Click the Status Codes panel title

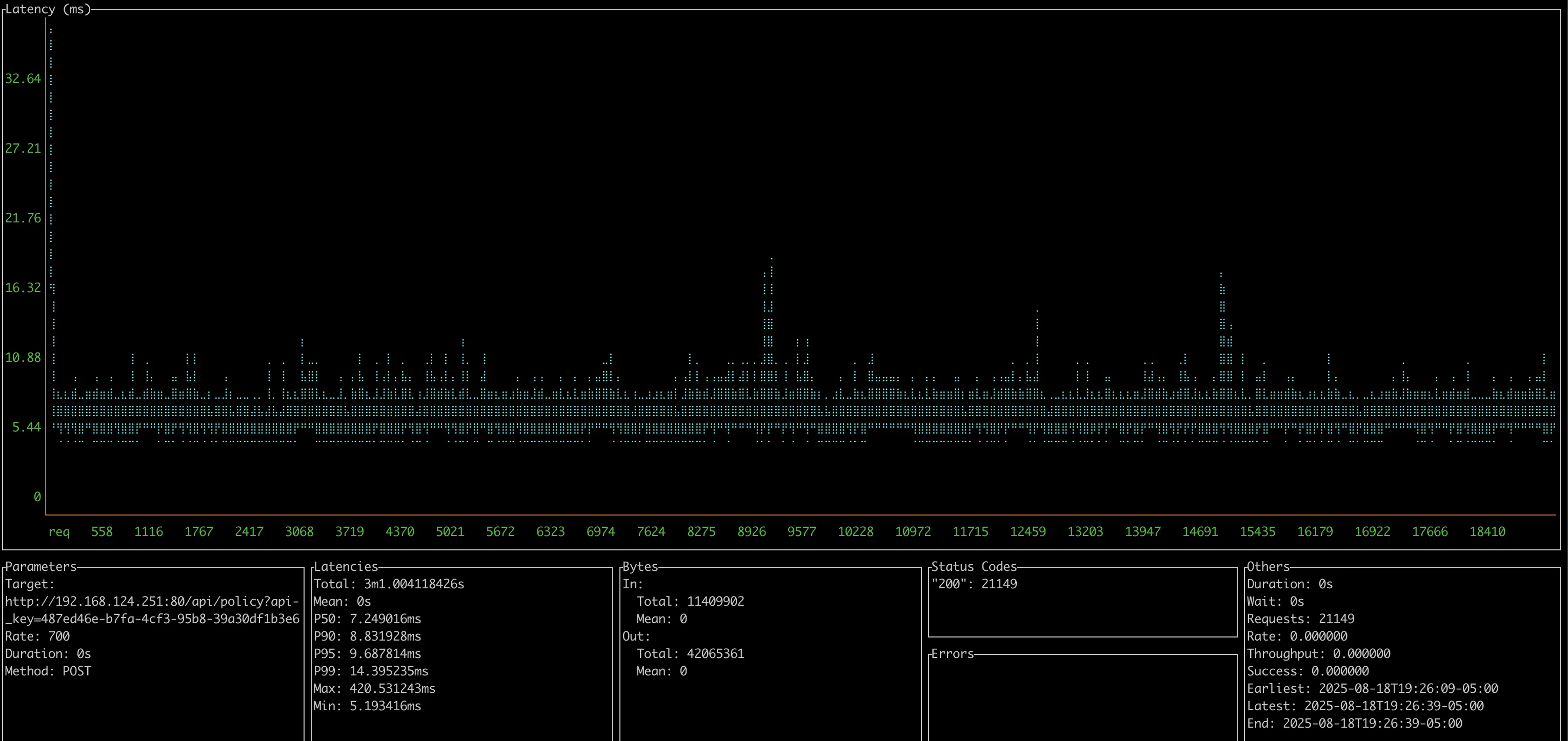(974, 567)
